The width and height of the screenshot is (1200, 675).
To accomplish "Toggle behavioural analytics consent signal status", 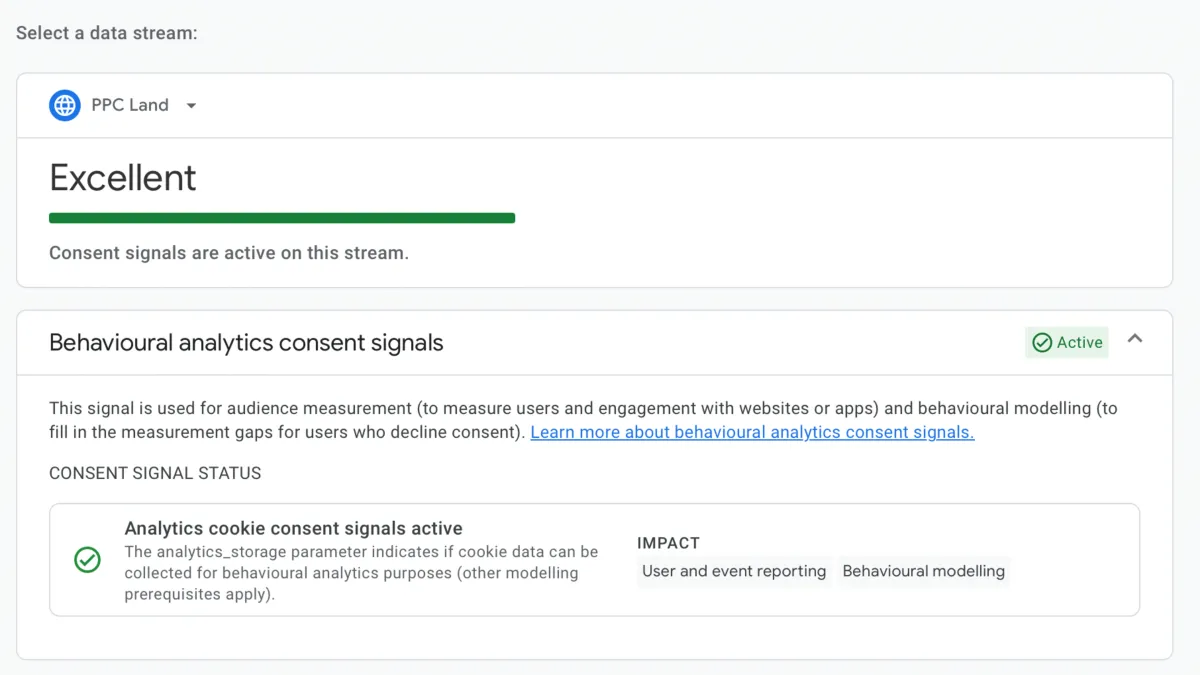I will tap(1066, 342).
